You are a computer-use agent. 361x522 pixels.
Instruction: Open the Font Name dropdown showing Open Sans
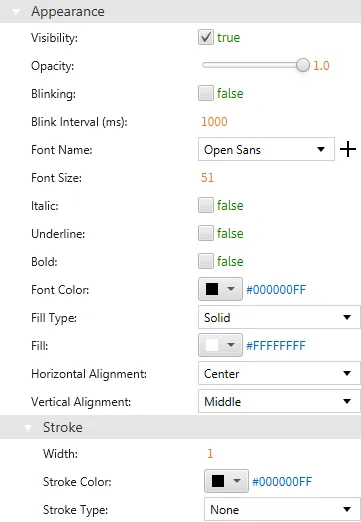pyautogui.click(x=266, y=149)
